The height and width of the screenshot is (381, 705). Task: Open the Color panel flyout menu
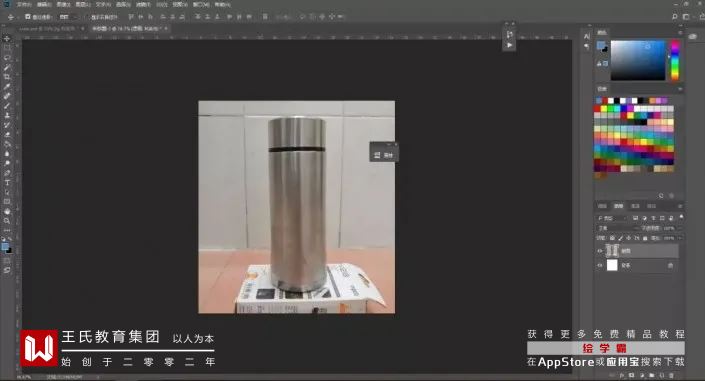coord(680,32)
